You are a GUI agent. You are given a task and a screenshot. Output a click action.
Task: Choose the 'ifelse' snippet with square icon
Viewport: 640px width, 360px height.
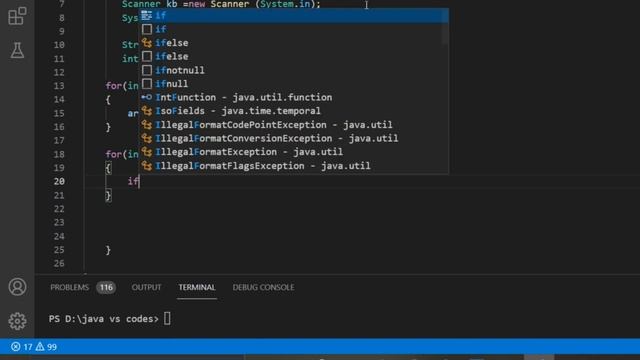[294, 56]
